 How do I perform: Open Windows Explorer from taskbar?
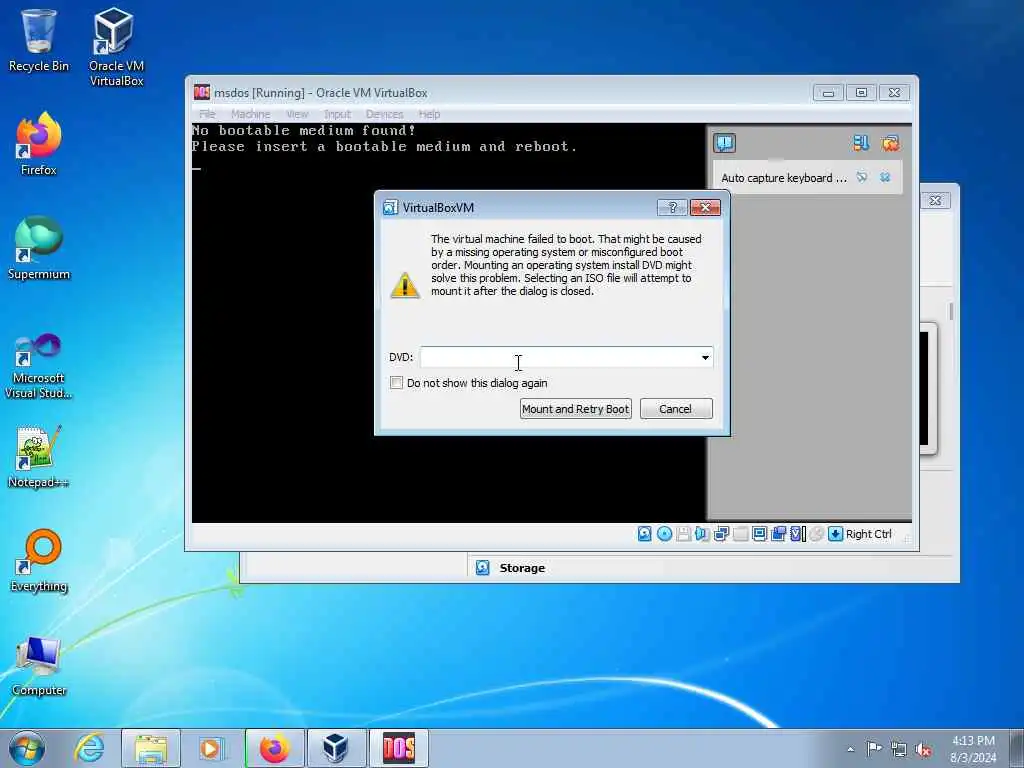151,748
